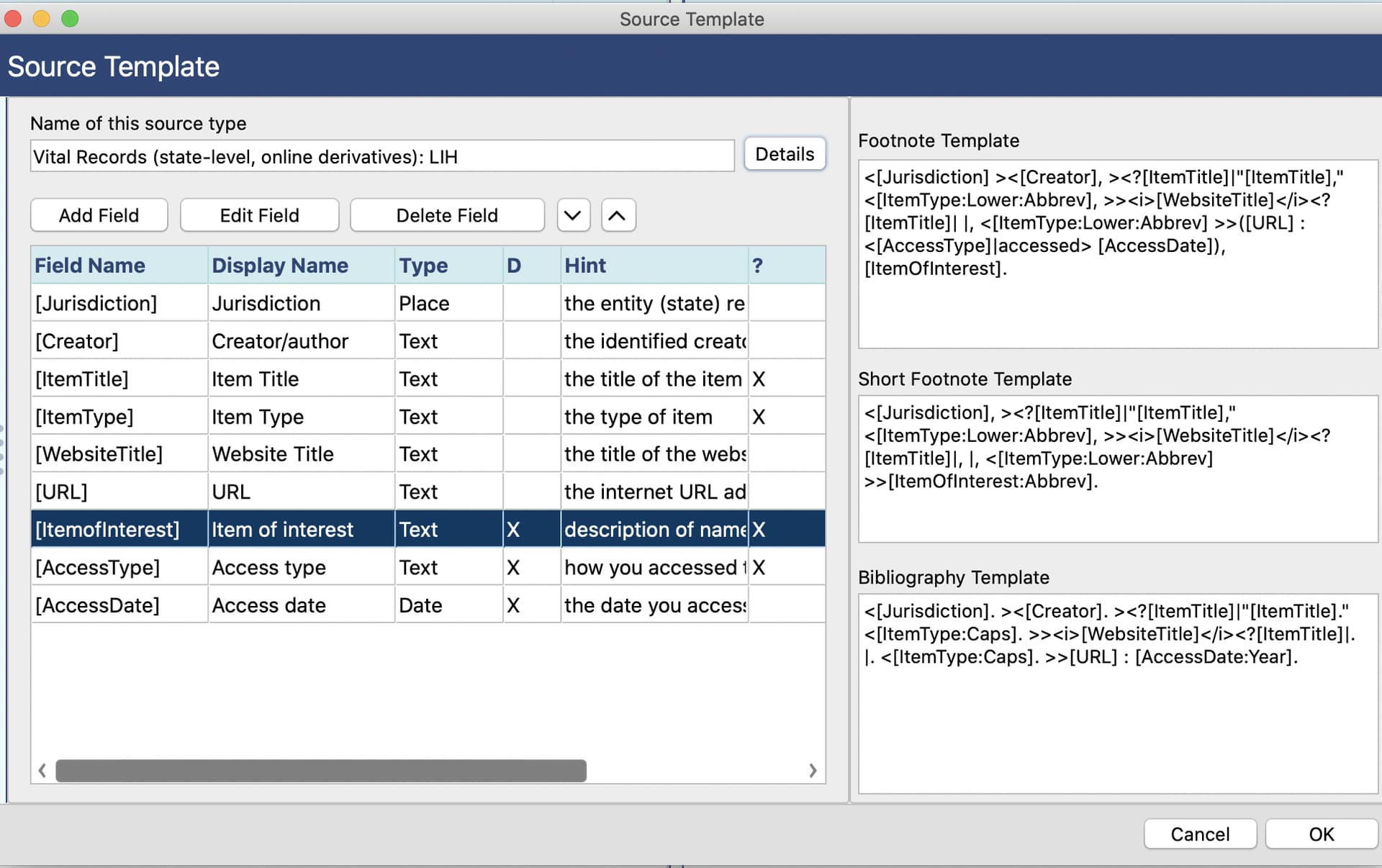1382x868 pixels.
Task: Click the Add Field button
Action: [99, 215]
